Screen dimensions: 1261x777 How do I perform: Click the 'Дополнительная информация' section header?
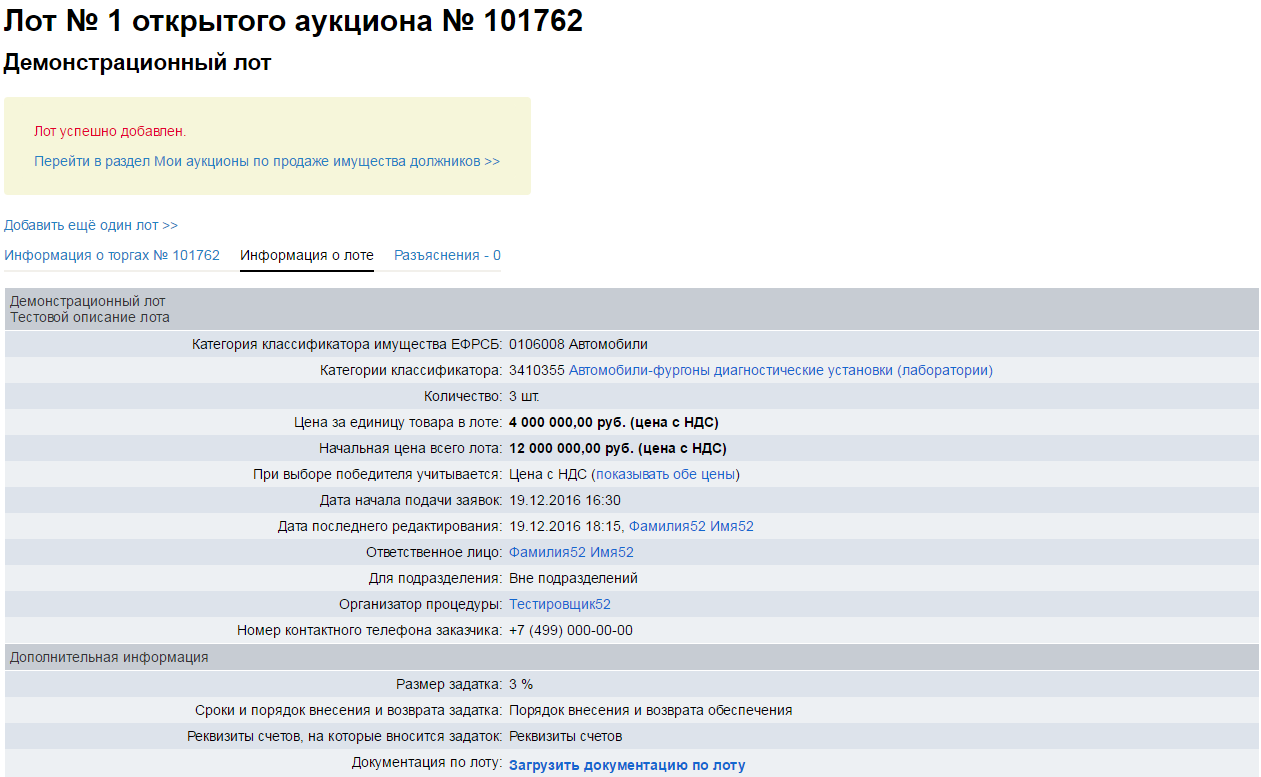click(109, 657)
